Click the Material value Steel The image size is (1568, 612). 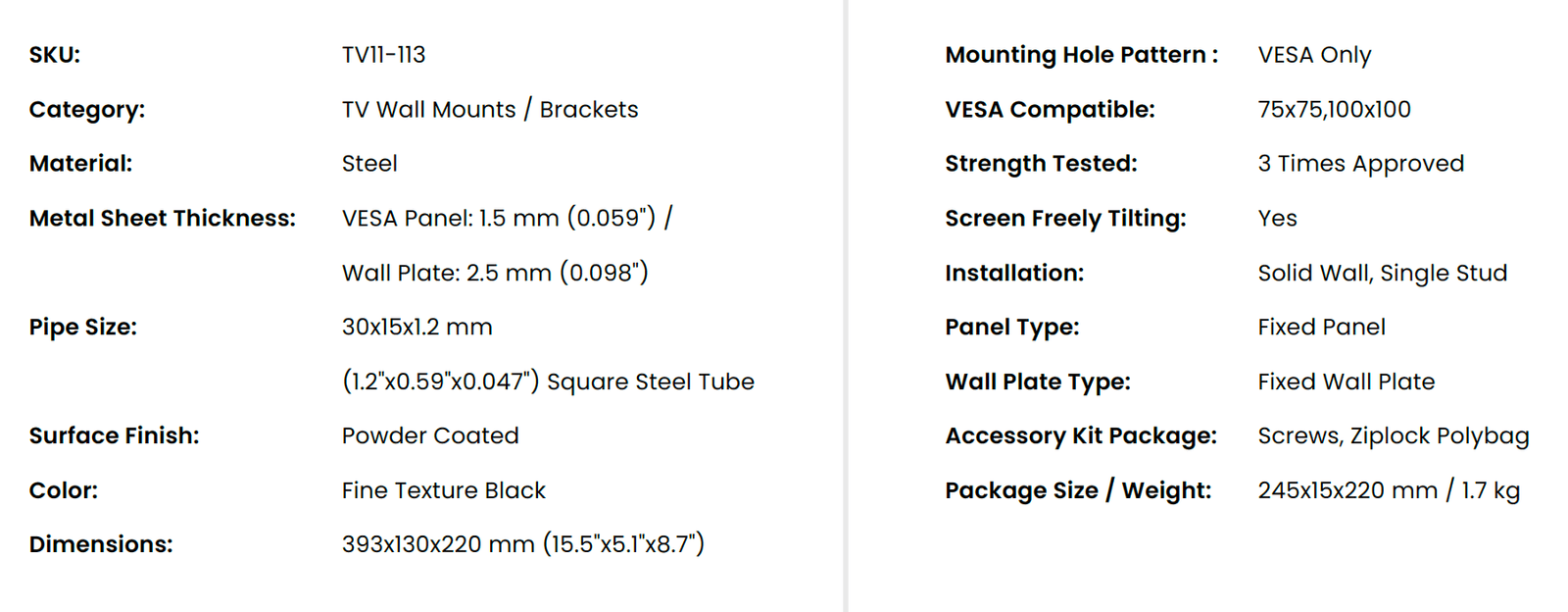[x=369, y=164]
